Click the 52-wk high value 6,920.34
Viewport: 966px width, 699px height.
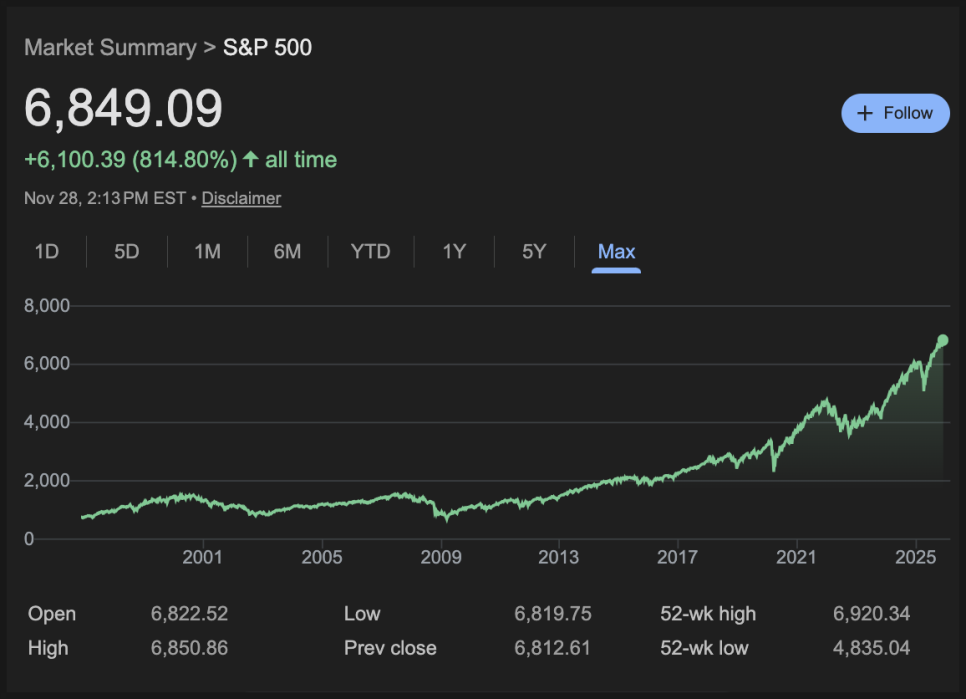pos(871,613)
